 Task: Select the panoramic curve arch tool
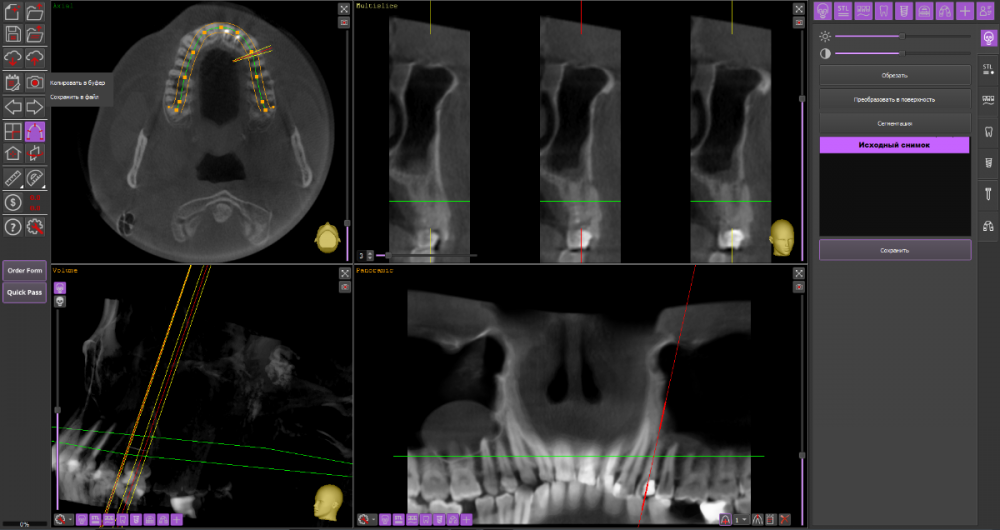[36, 131]
